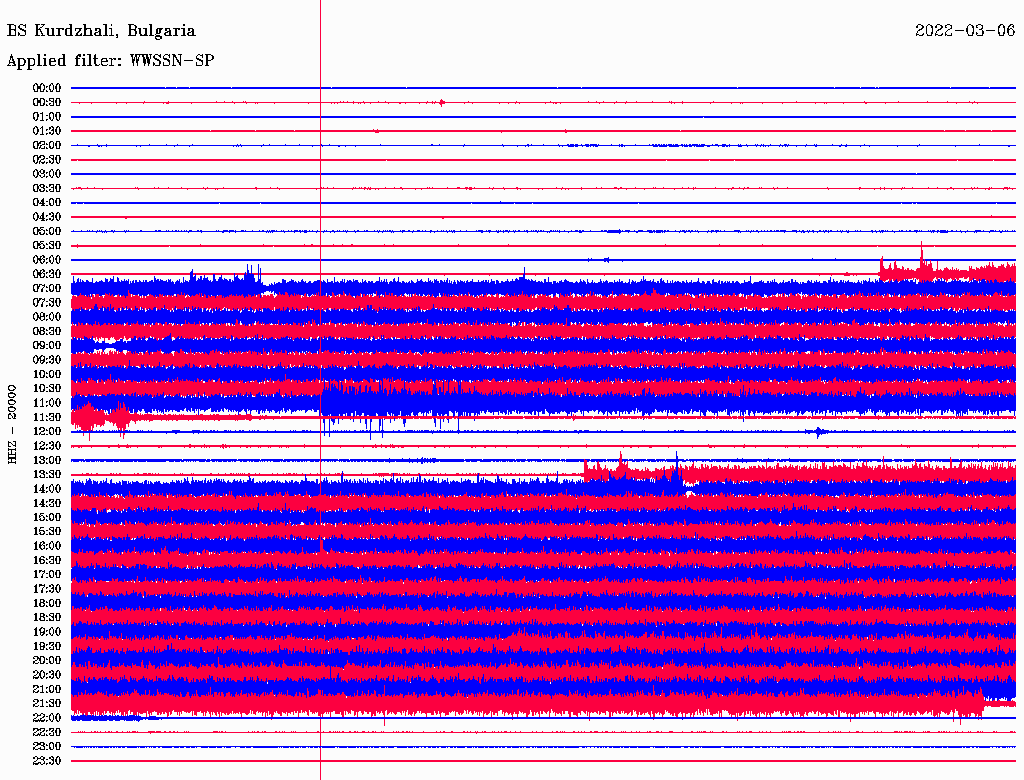The width and height of the screenshot is (1024, 780).
Task: Select the 09:30 time label
Action: (47, 360)
